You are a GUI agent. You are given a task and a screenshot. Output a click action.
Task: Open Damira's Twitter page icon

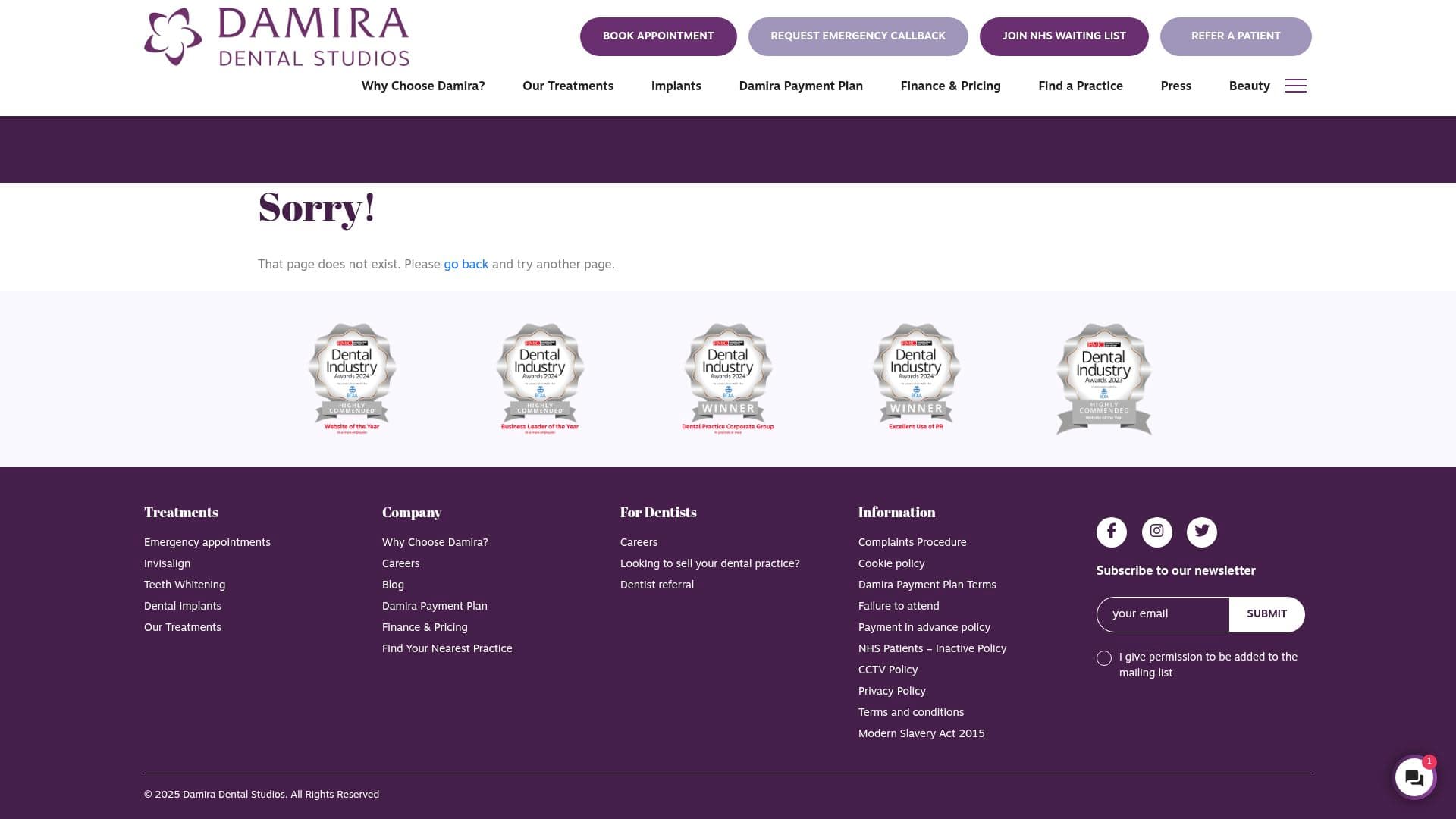tap(1202, 532)
